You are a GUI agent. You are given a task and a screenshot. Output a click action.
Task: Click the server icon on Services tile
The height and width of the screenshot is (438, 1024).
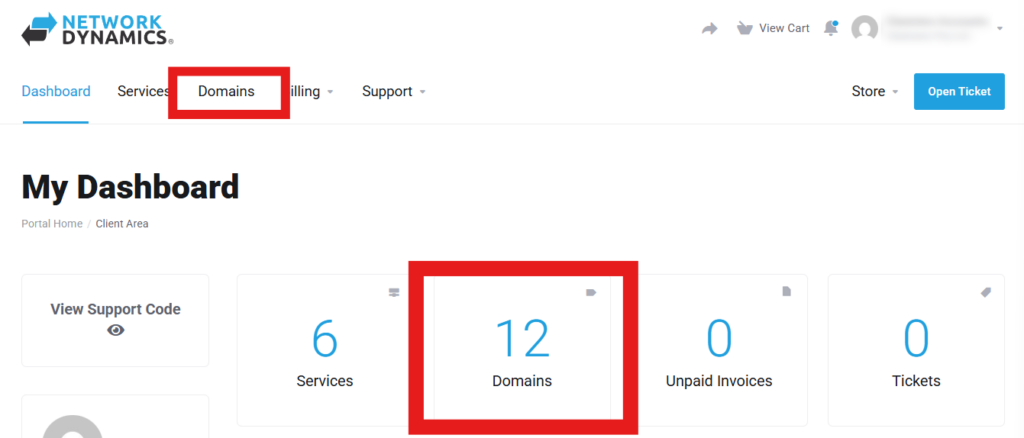pos(394,293)
